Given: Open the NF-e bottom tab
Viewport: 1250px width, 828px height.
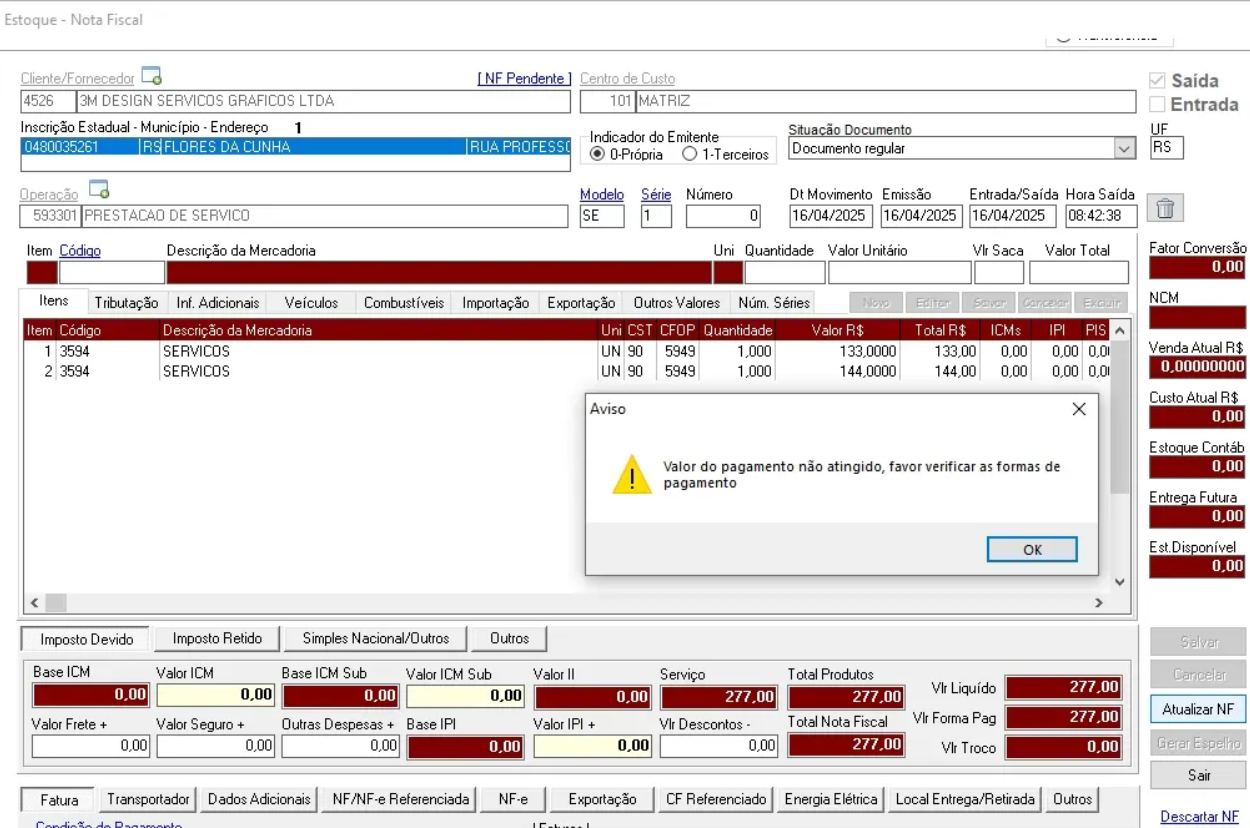Looking at the screenshot, I should (x=513, y=799).
